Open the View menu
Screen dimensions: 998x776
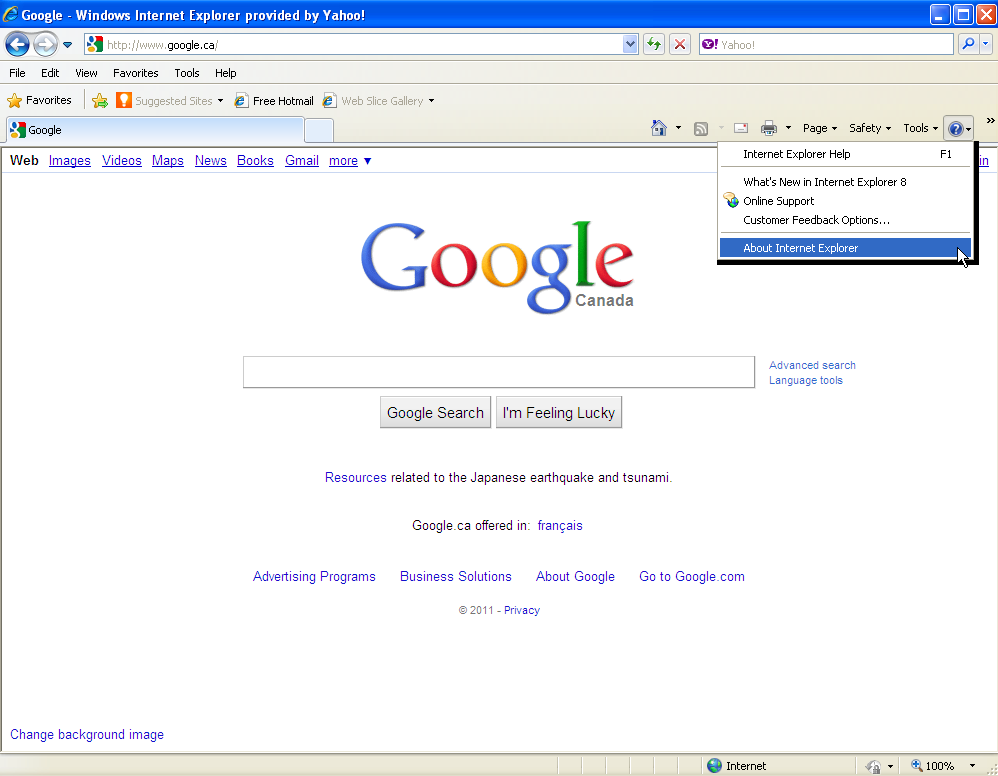[86, 73]
